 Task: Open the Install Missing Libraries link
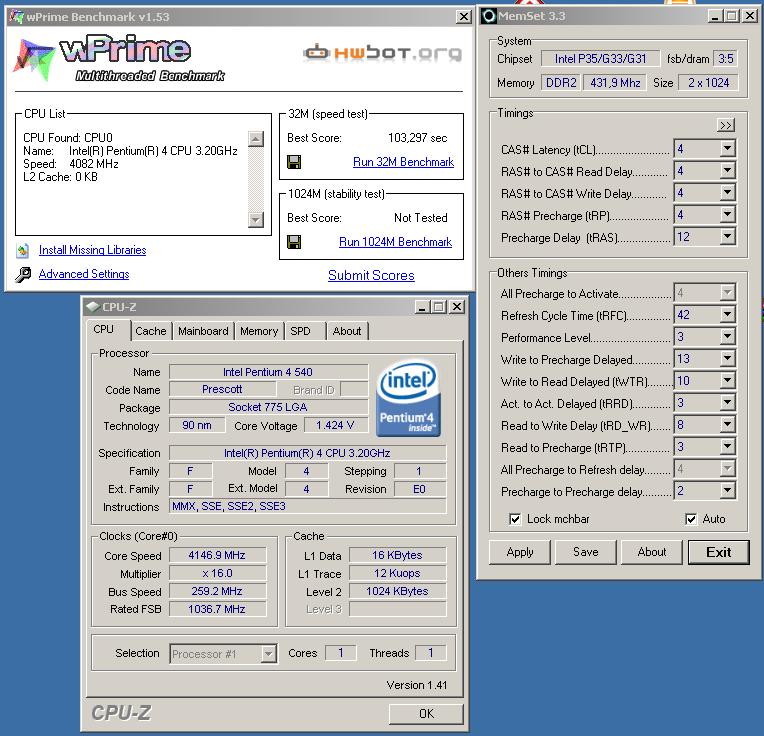tap(93, 250)
